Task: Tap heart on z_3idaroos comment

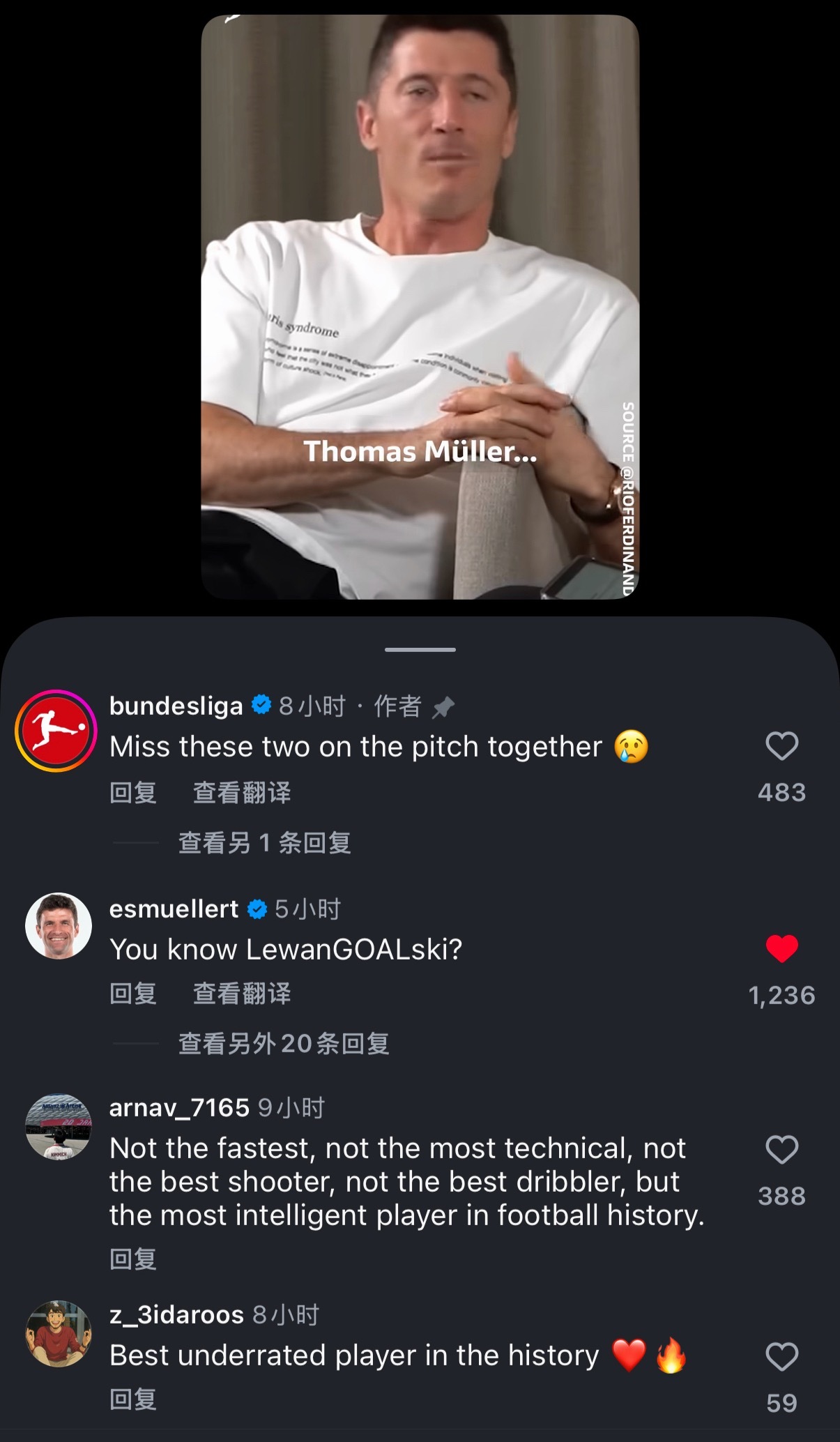Action: tap(781, 1357)
